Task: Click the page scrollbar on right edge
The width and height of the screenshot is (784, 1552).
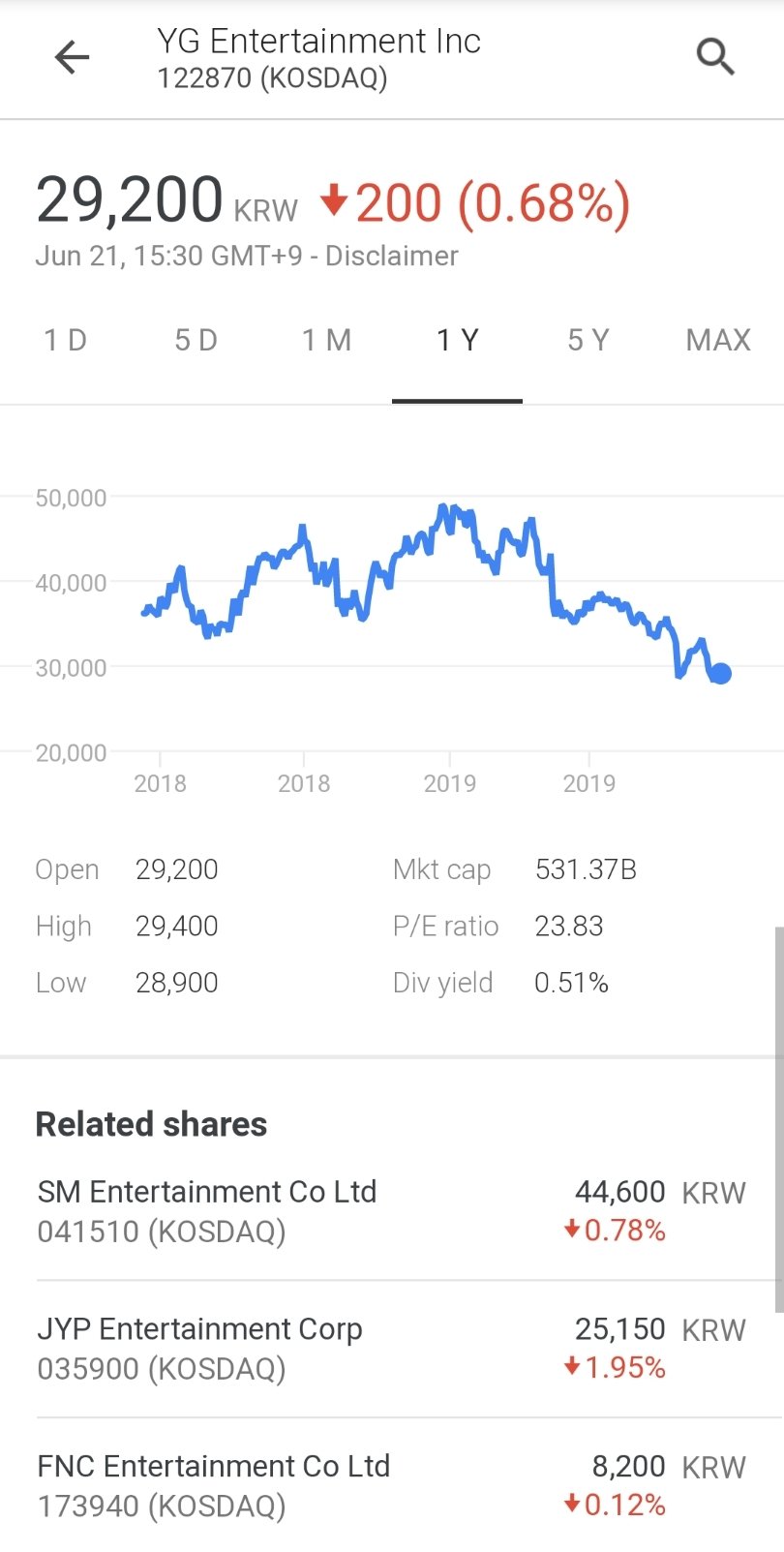Action: [x=778, y=1118]
